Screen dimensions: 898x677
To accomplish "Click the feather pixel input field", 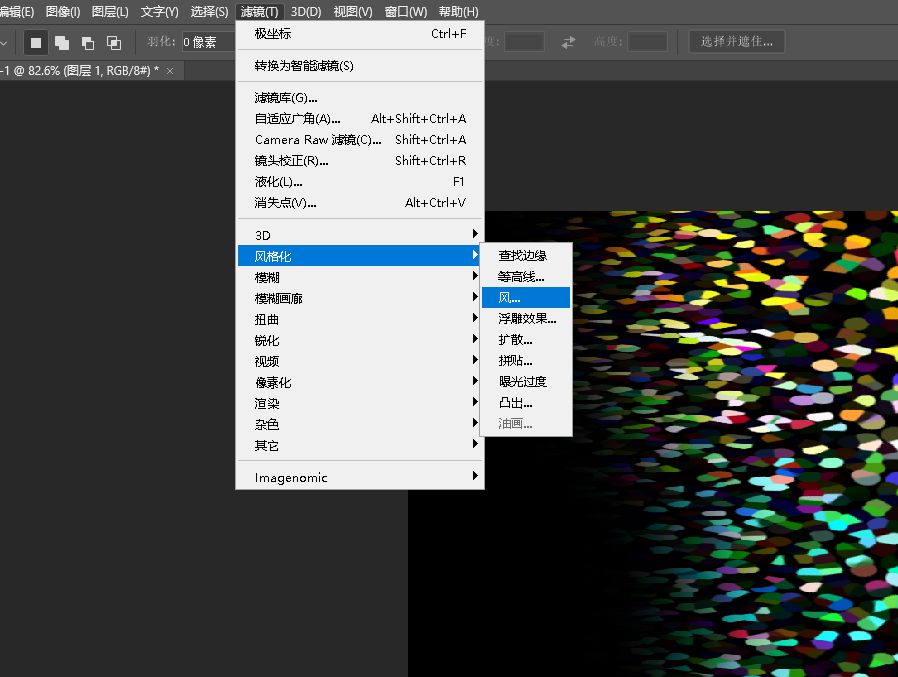I will (x=208, y=42).
